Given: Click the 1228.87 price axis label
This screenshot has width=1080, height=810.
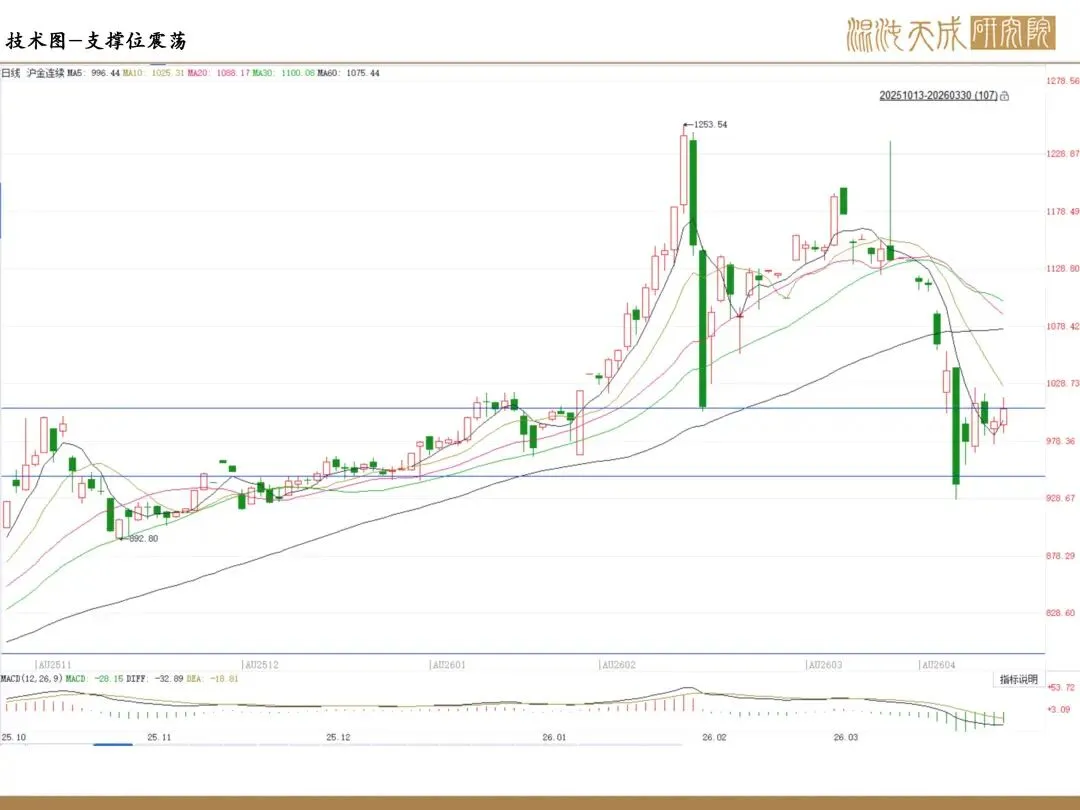Looking at the screenshot, I should (1063, 154).
